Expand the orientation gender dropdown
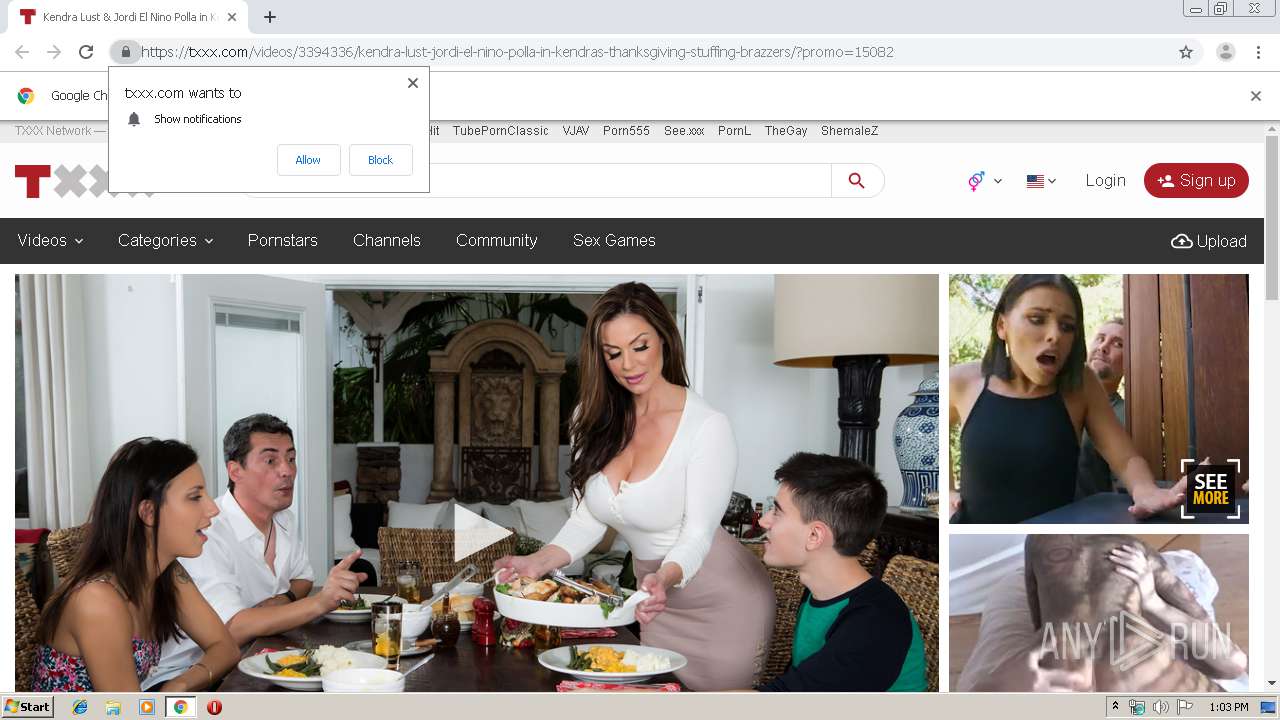The image size is (1280, 720). click(984, 181)
